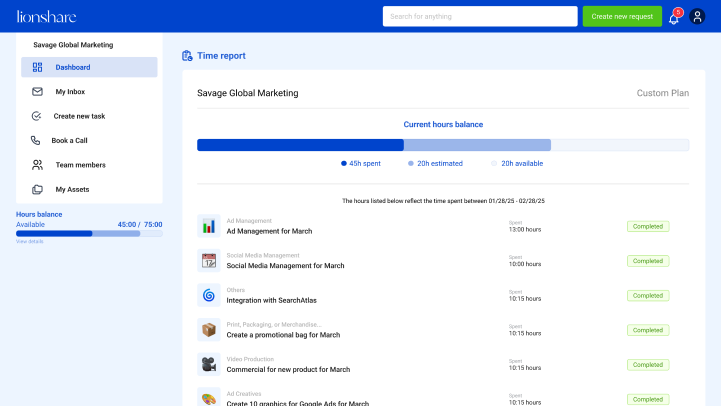Click the Social Media Management calendar icon
The height and width of the screenshot is (406, 721).
[209, 261]
